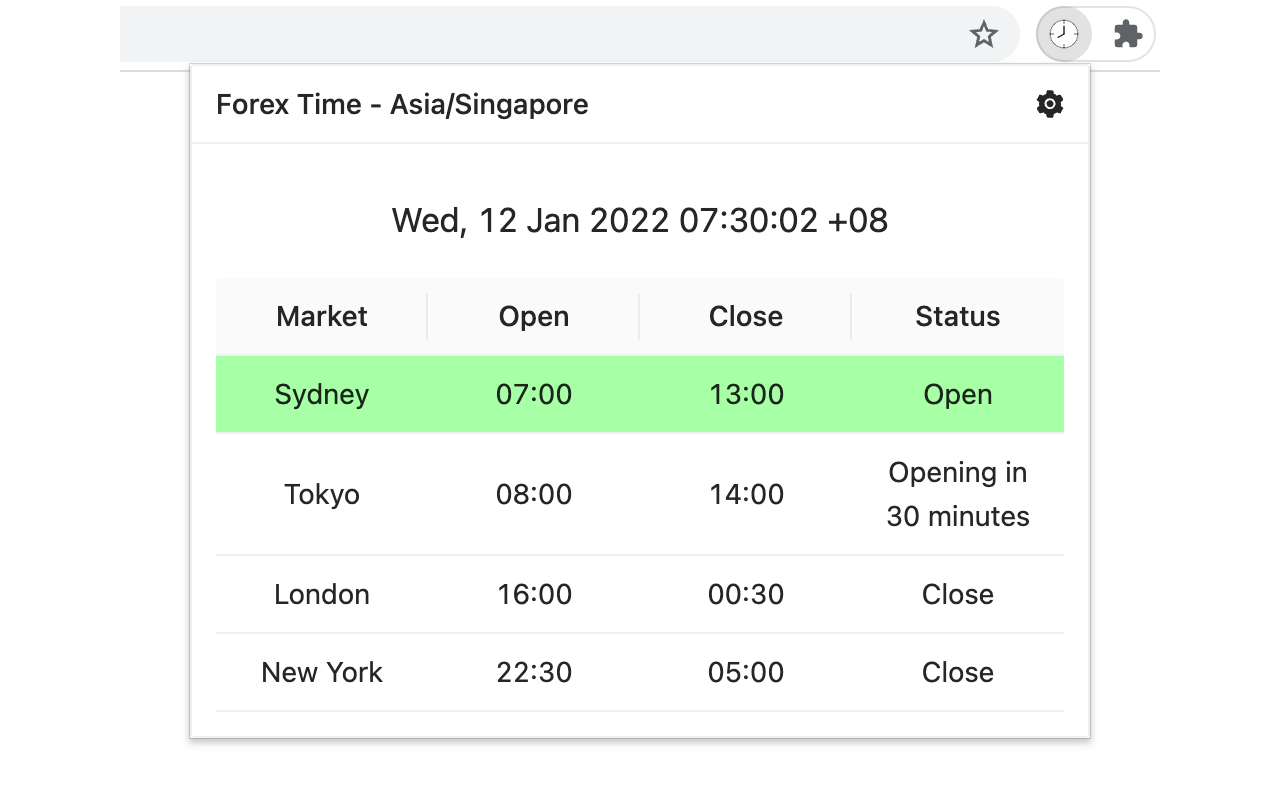Click Sydney's green Open status cell
Viewport: 1280px width, 800px height.
[957, 394]
